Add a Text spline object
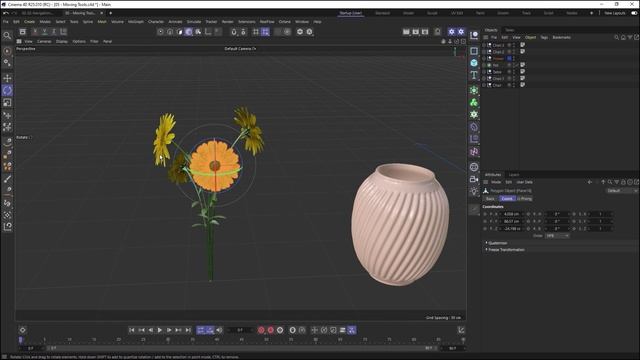Viewport: 640px width, 360px height. pos(474,75)
